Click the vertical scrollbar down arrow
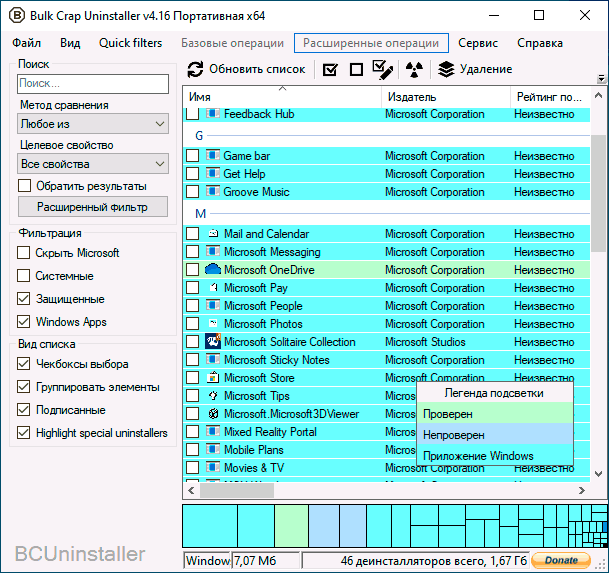The image size is (609, 573). [x=599, y=474]
